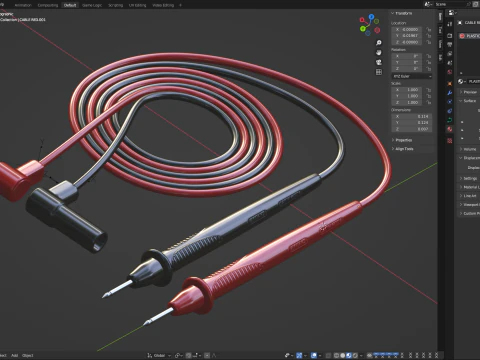Click the Scene name field in top bar
The width and height of the screenshot is (480, 360).
[450, 4]
